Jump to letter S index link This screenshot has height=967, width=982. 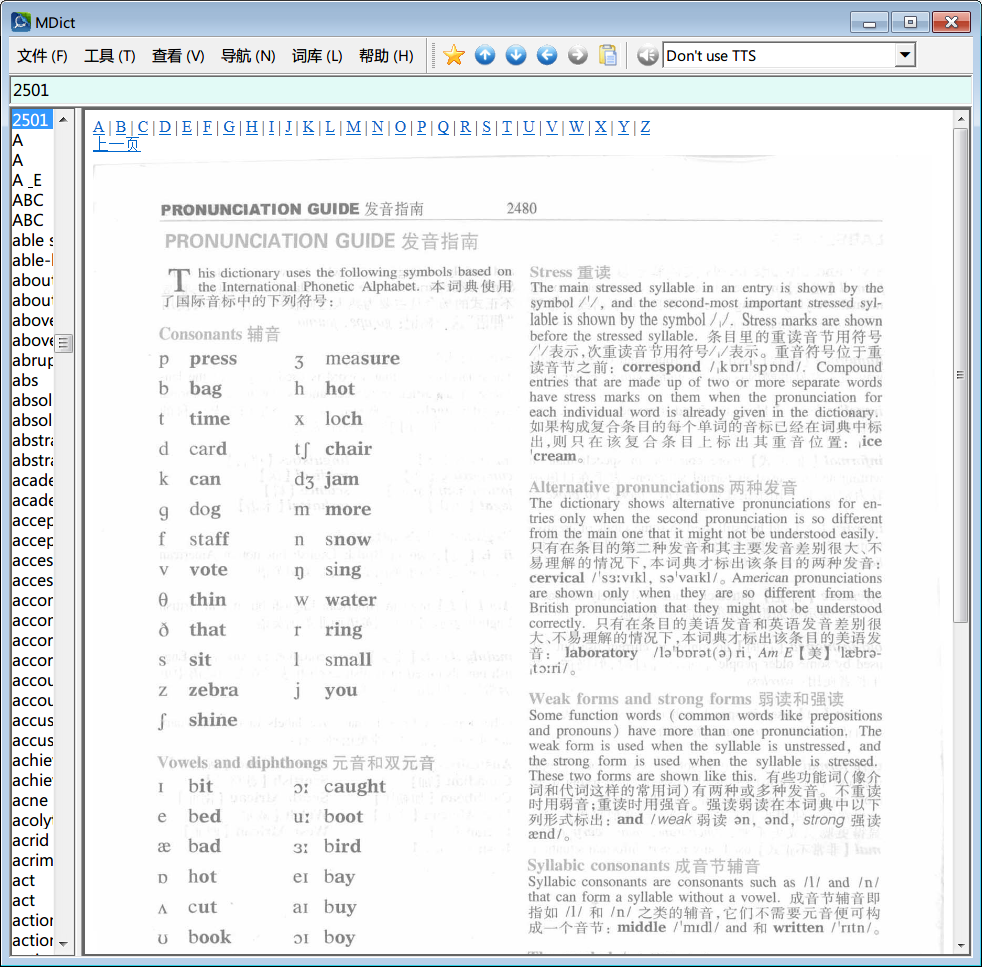point(487,127)
